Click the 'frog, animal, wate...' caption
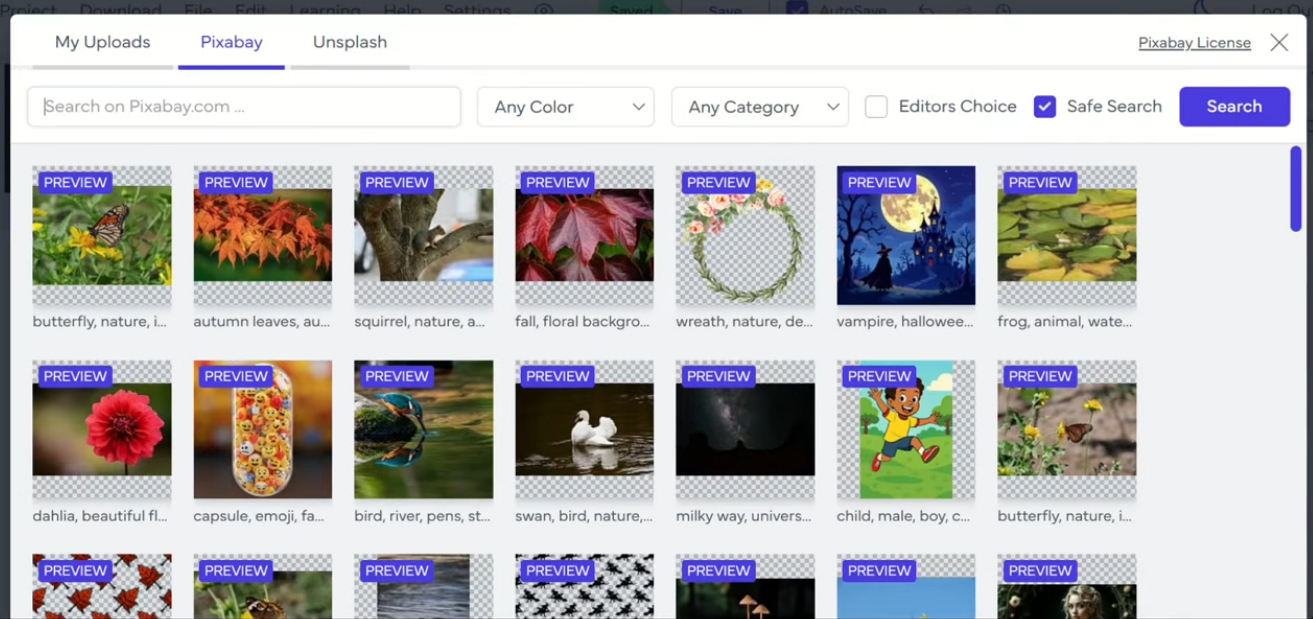The width and height of the screenshot is (1313, 619). tap(1065, 322)
